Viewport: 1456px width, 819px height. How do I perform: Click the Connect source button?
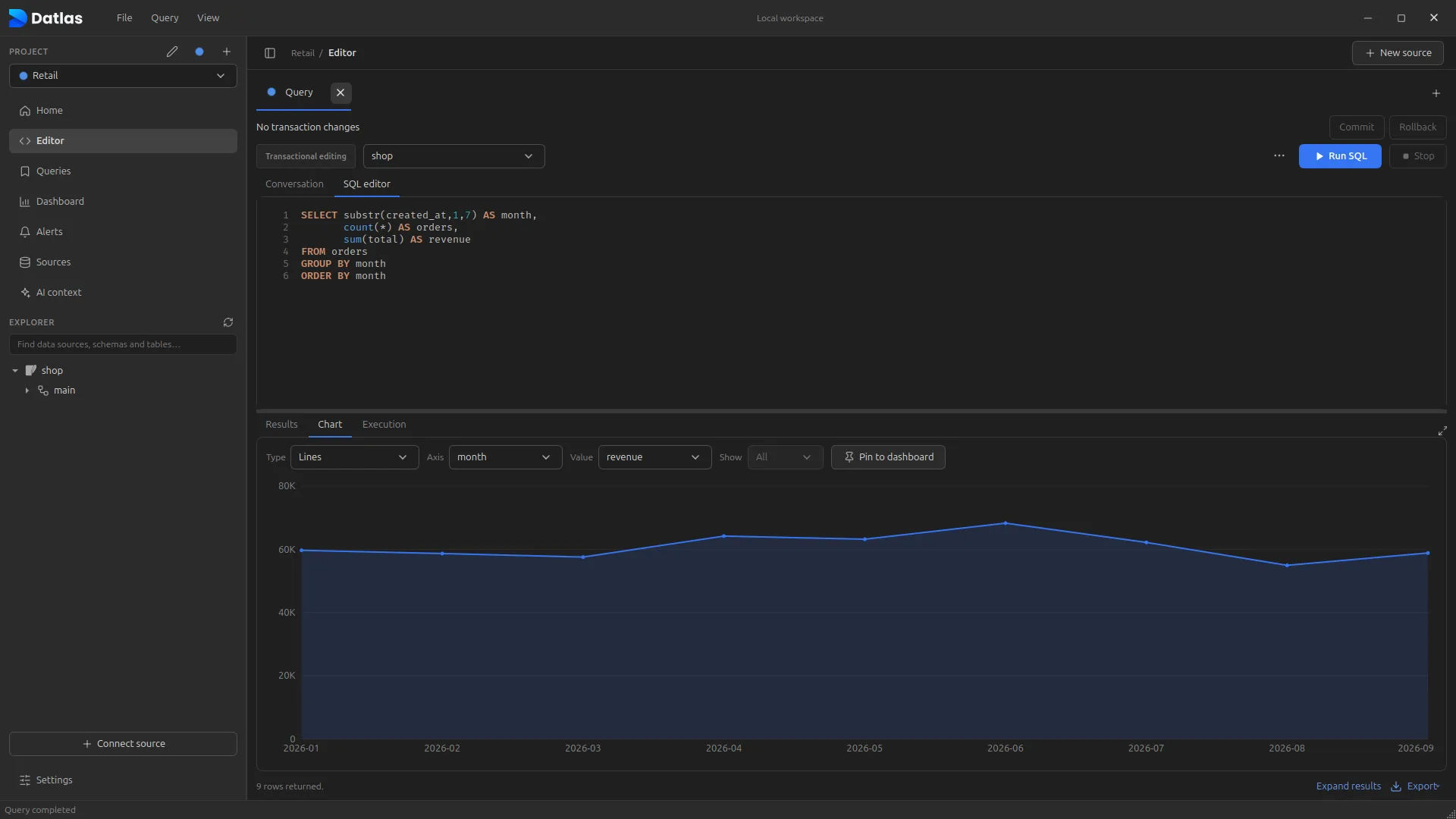[x=123, y=744]
